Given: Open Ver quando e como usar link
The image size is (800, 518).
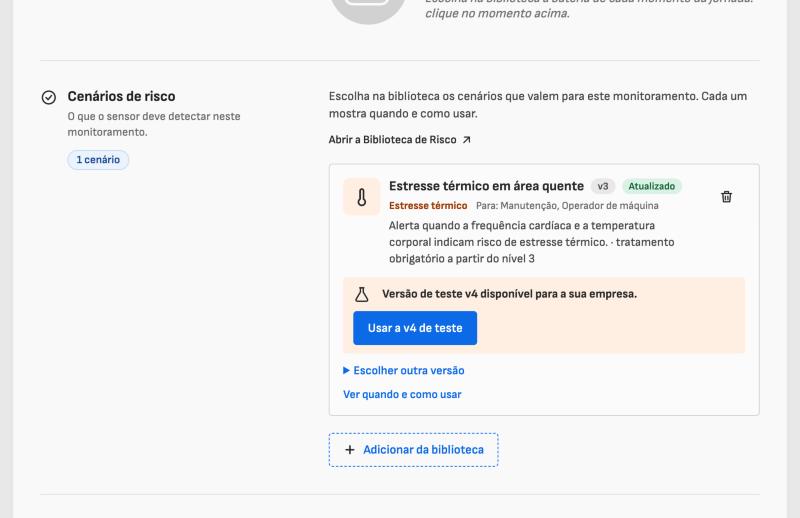Looking at the screenshot, I should click(402, 394).
